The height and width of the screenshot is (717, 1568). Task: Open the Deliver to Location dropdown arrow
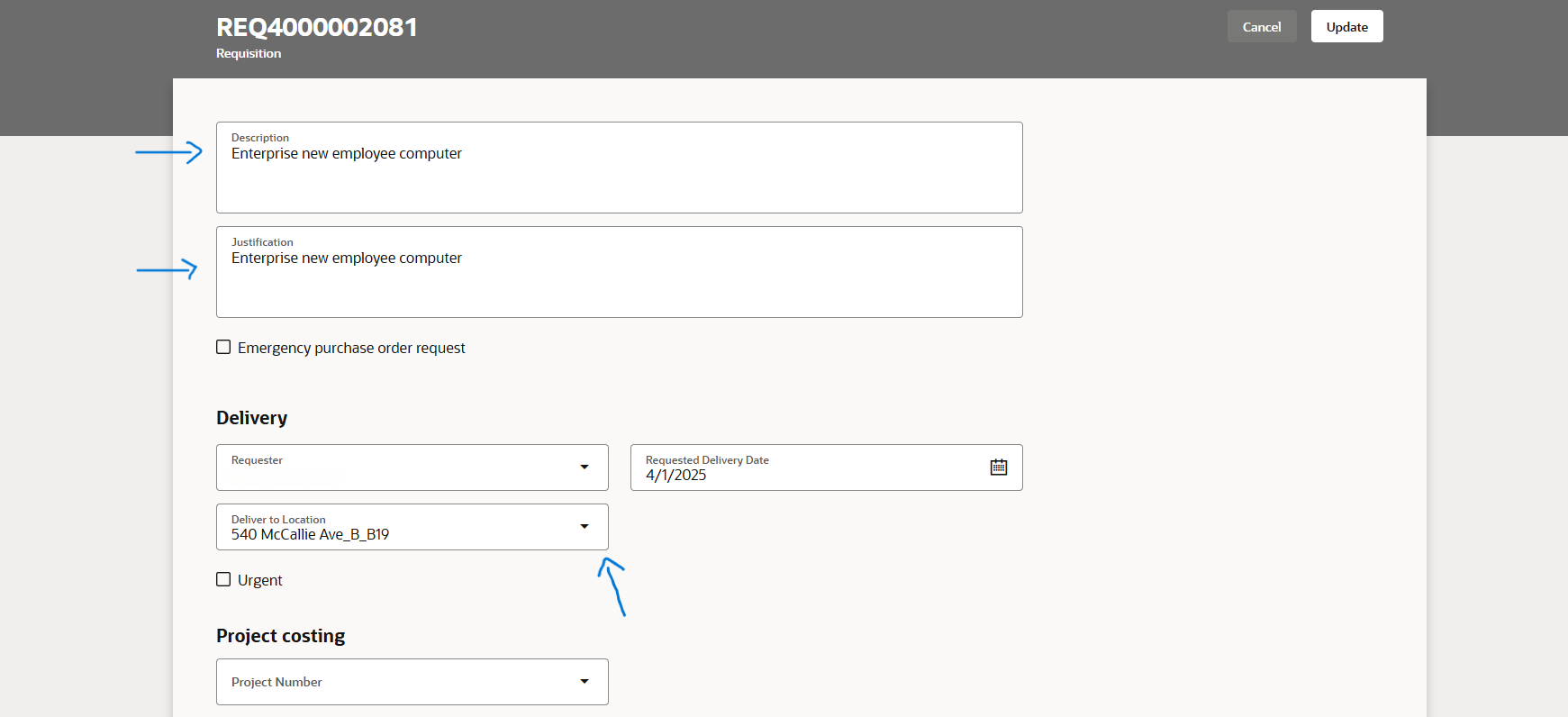click(x=584, y=527)
